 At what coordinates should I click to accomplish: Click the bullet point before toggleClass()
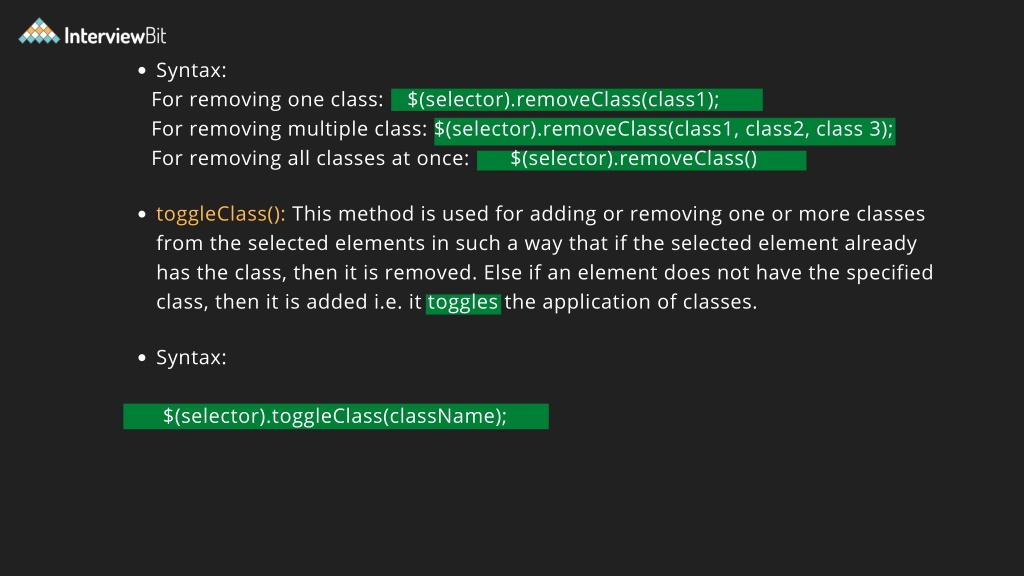point(142,214)
